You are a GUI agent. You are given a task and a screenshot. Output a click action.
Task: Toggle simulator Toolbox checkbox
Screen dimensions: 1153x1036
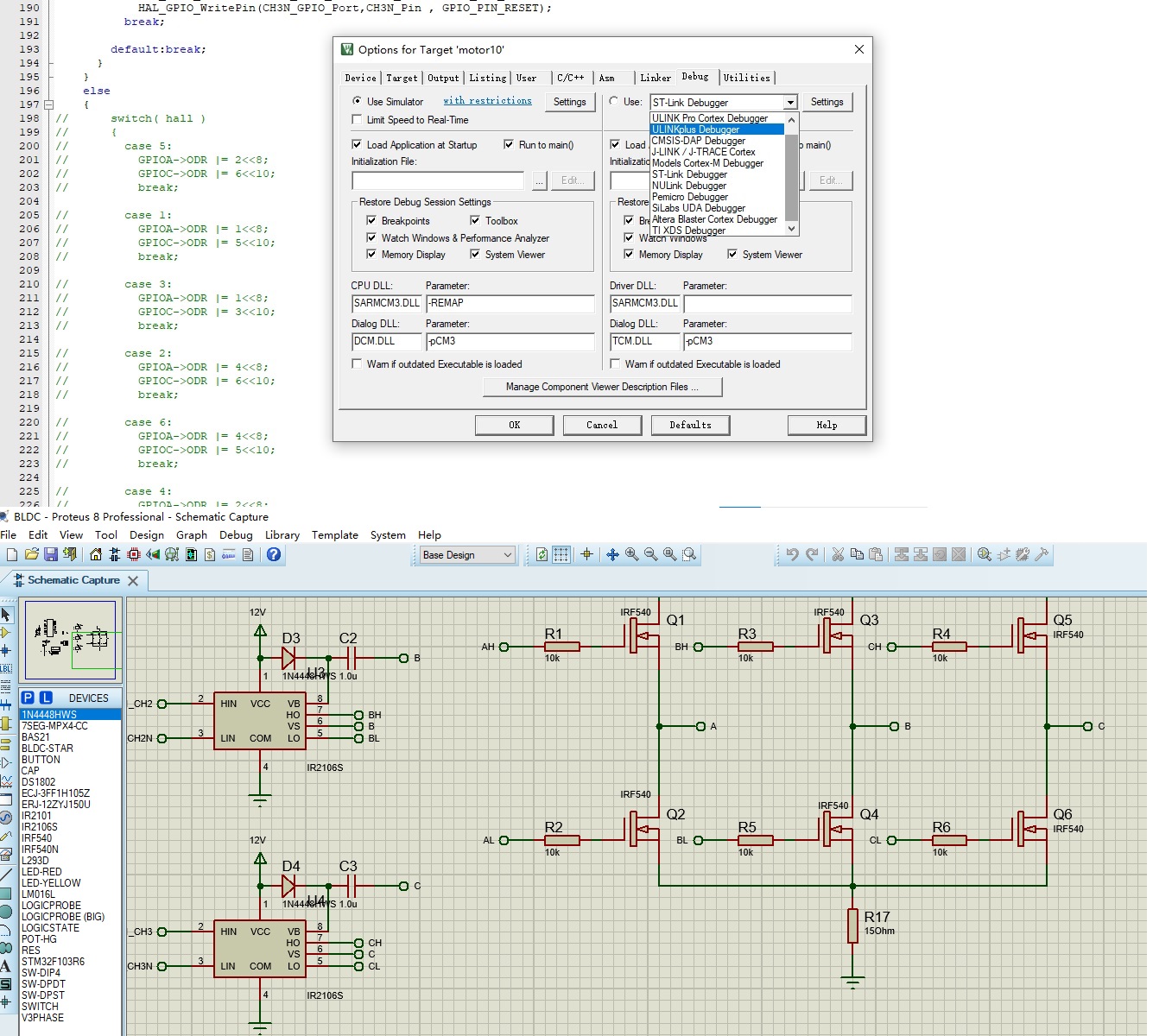point(475,220)
